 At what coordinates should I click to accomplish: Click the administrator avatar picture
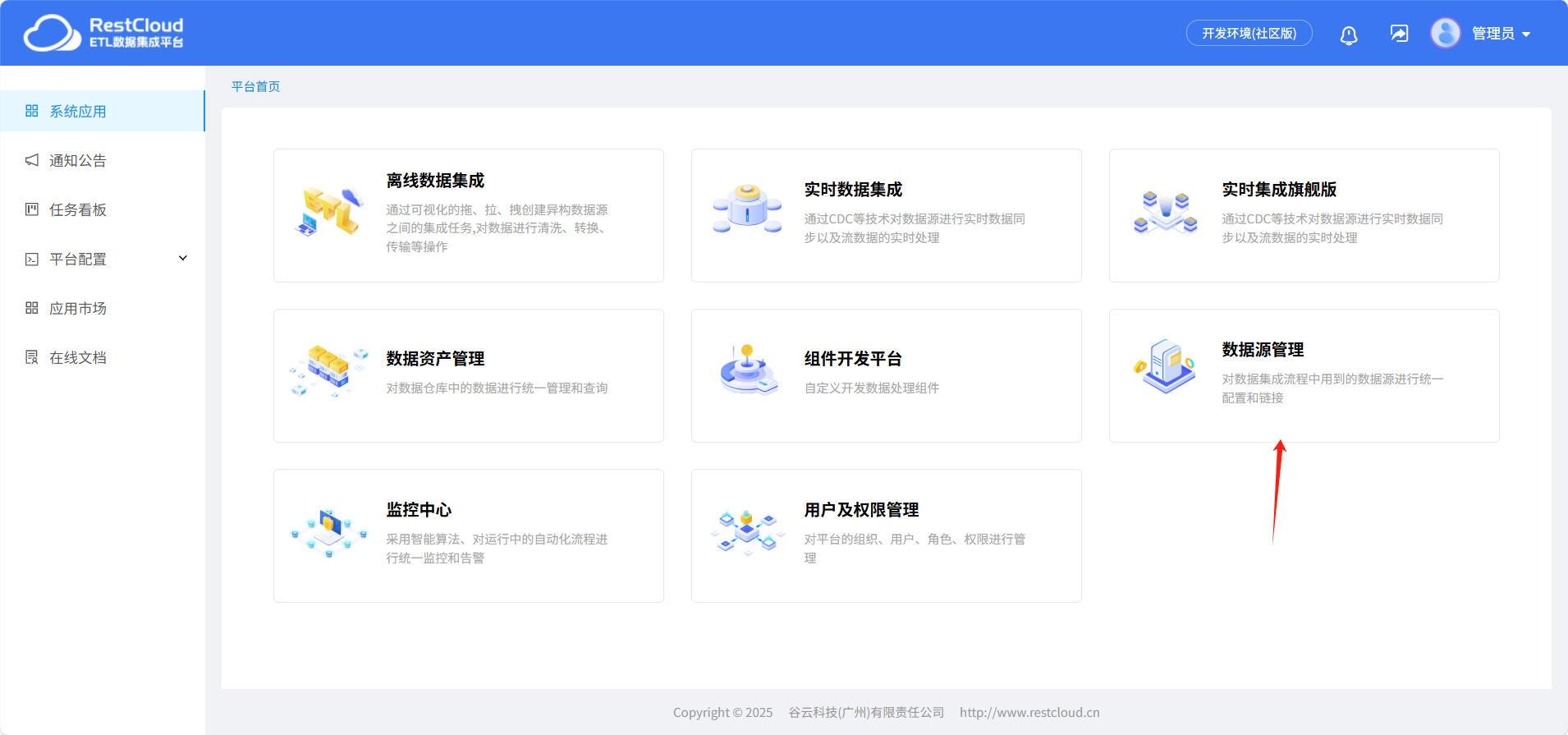coord(1446,33)
